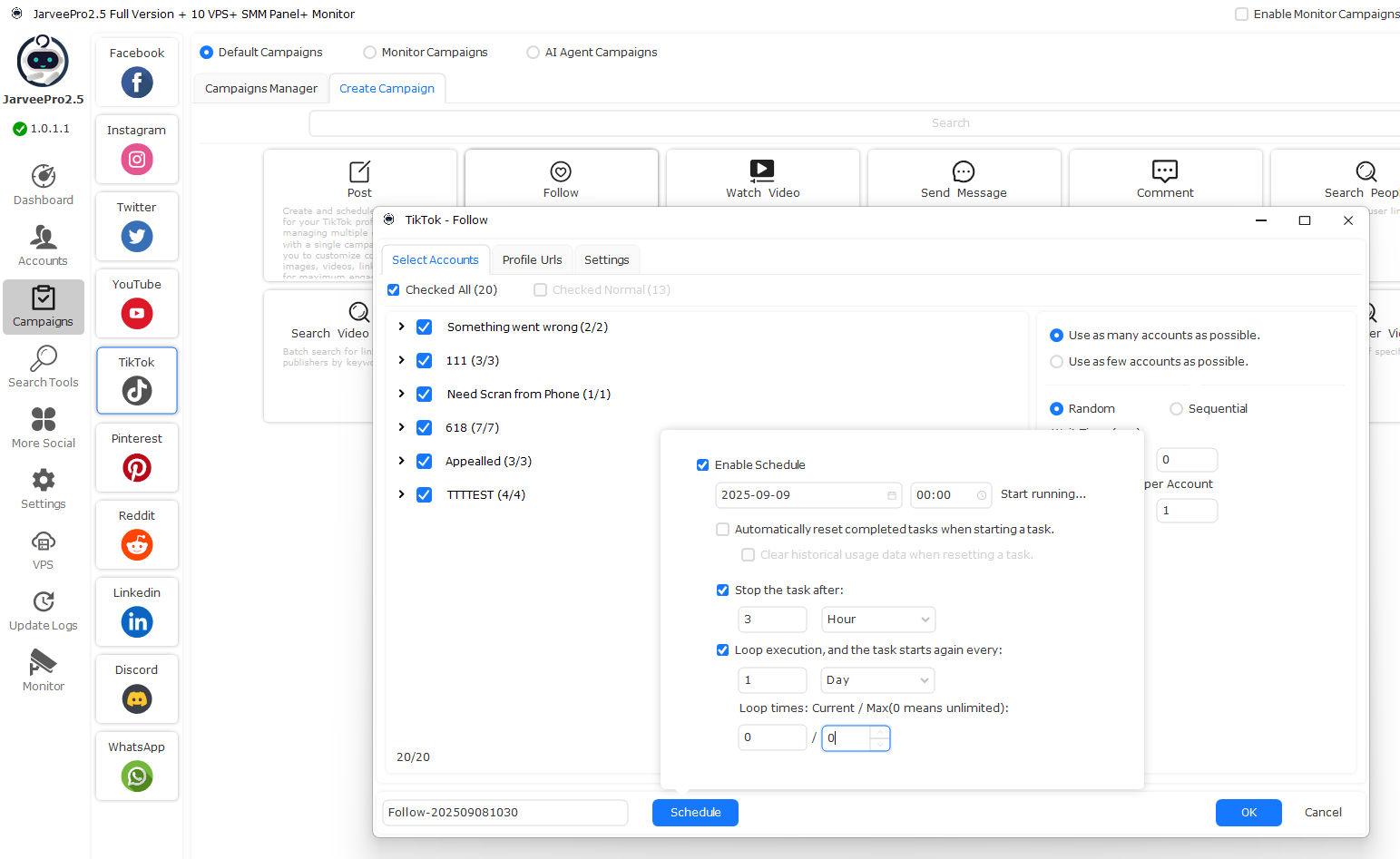
Task: Increase the max loop times stepper
Action: click(879, 733)
